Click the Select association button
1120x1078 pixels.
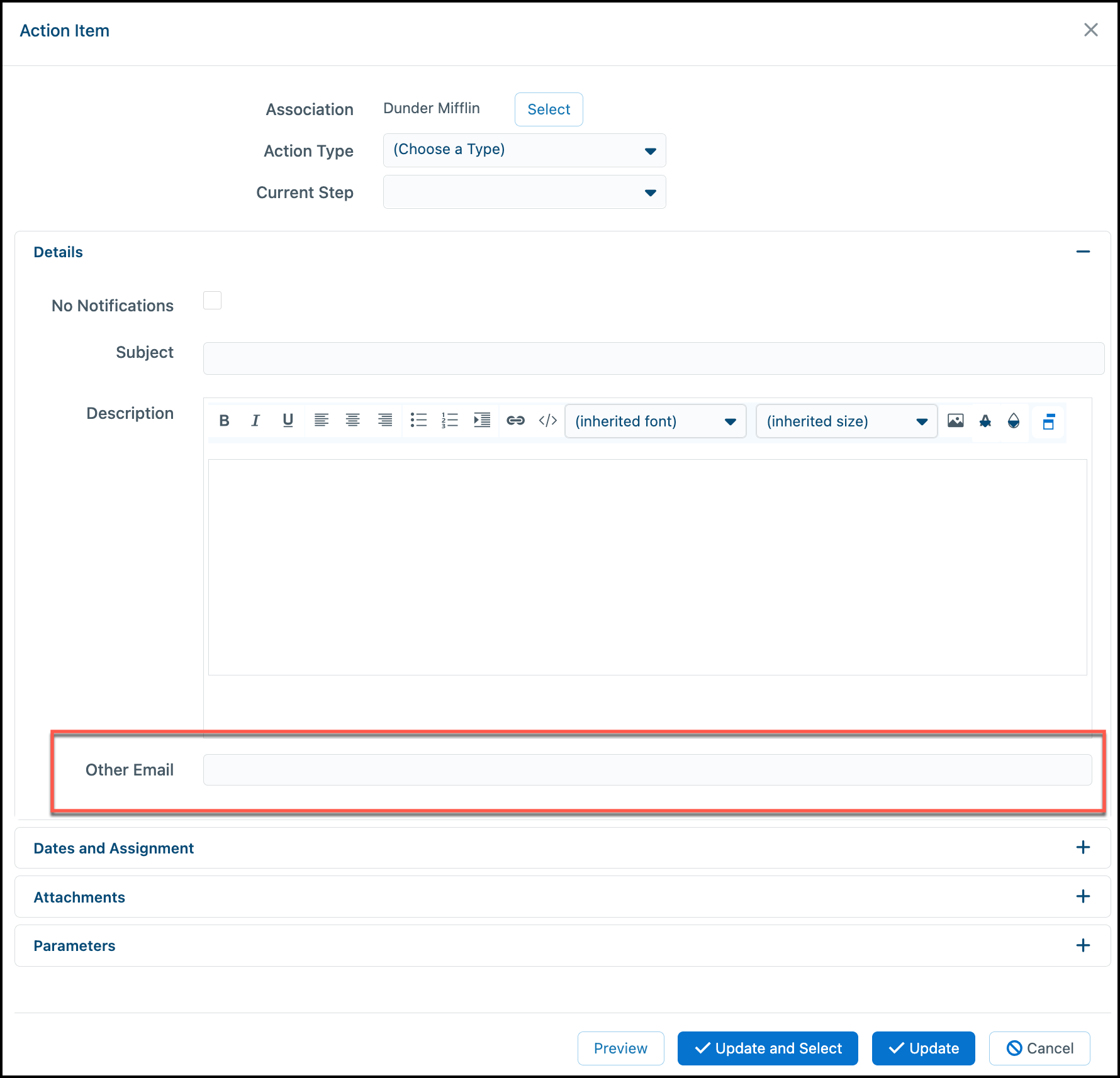click(x=549, y=109)
